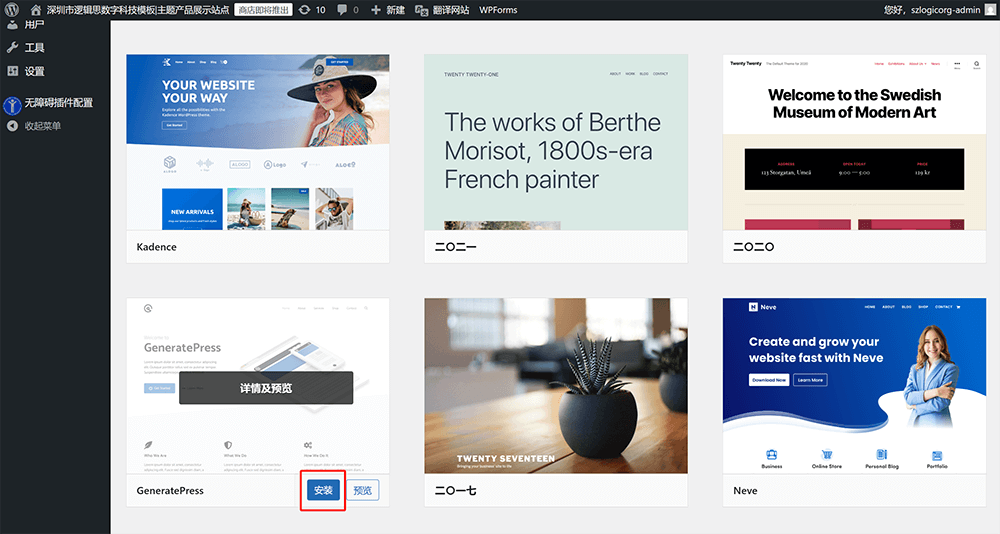Click the 设置 settings icon in the sidebar
Image resolution: width=1000 pixels, height=534 pixels.
12,71
